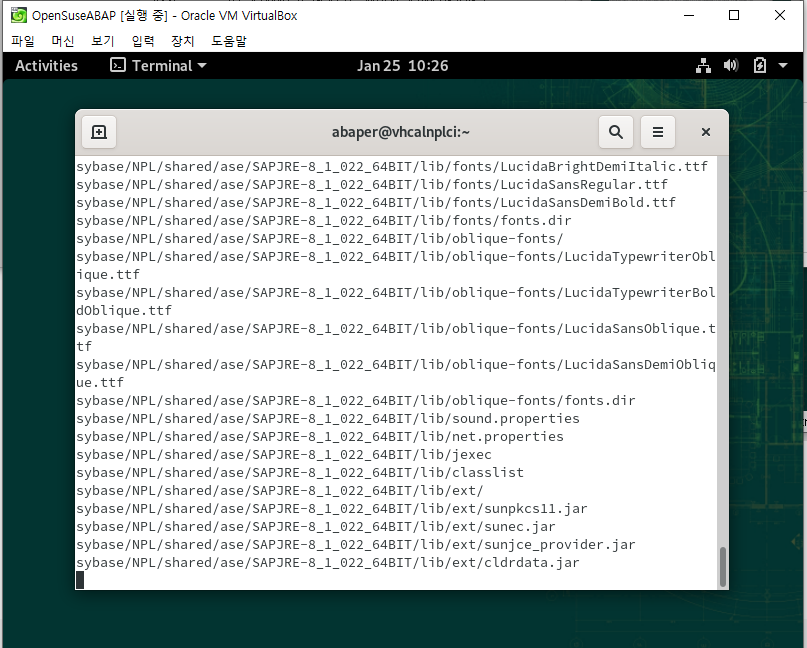The height and width of the screenshot is (648, 807).
Task: Click the network status icon
Action: (703, 66)
